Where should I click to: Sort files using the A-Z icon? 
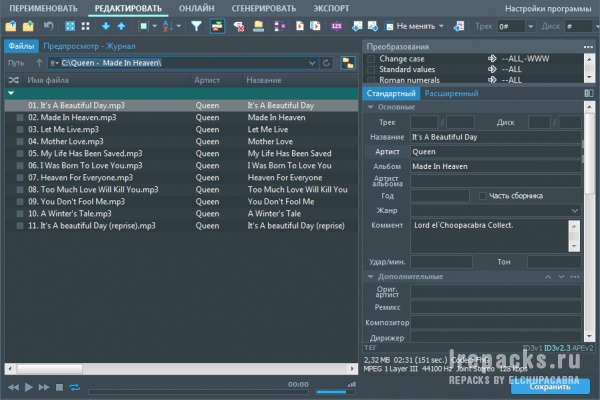tap(166, 26)
